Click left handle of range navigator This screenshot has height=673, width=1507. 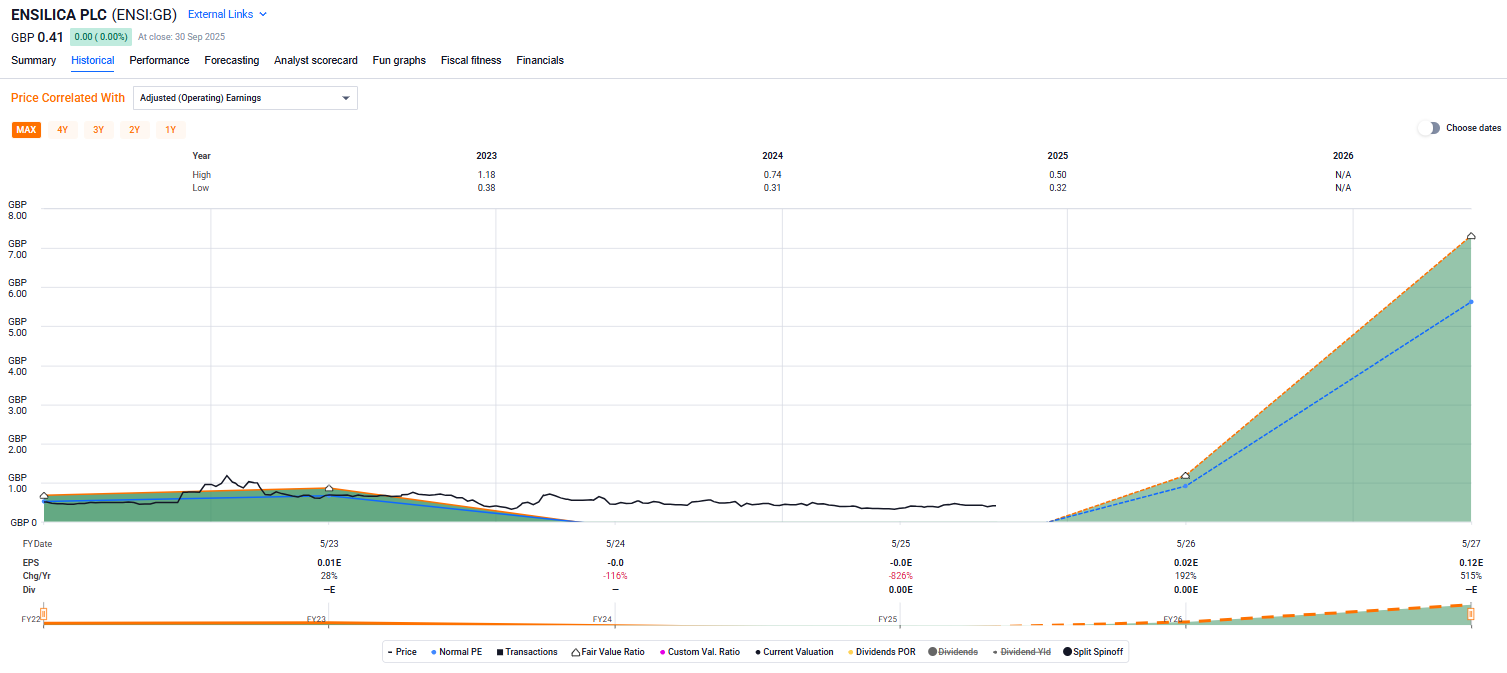click(43, 613)
